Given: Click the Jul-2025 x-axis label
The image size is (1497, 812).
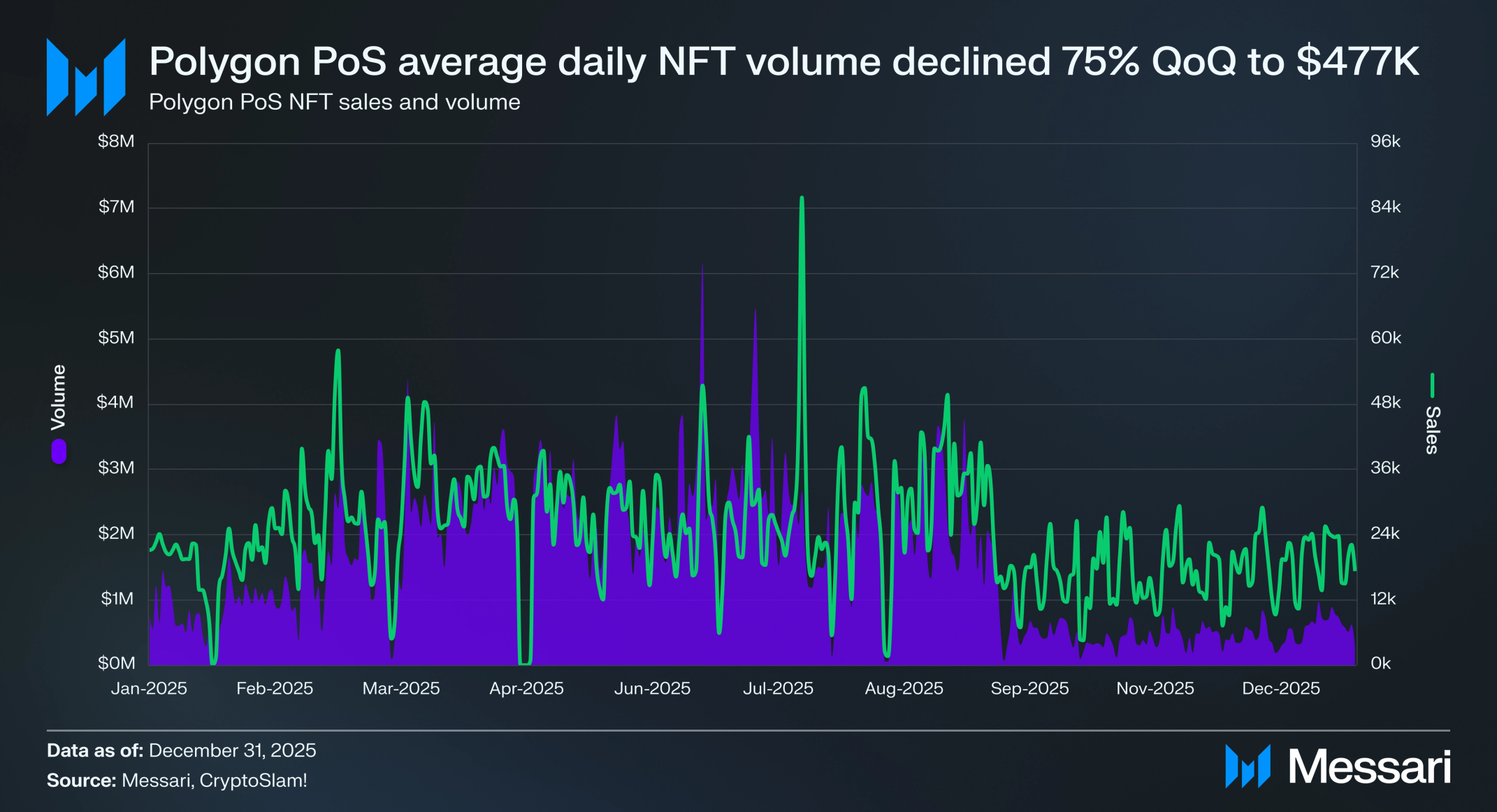Looking at the screenshot, I should [x=778, y=688].
